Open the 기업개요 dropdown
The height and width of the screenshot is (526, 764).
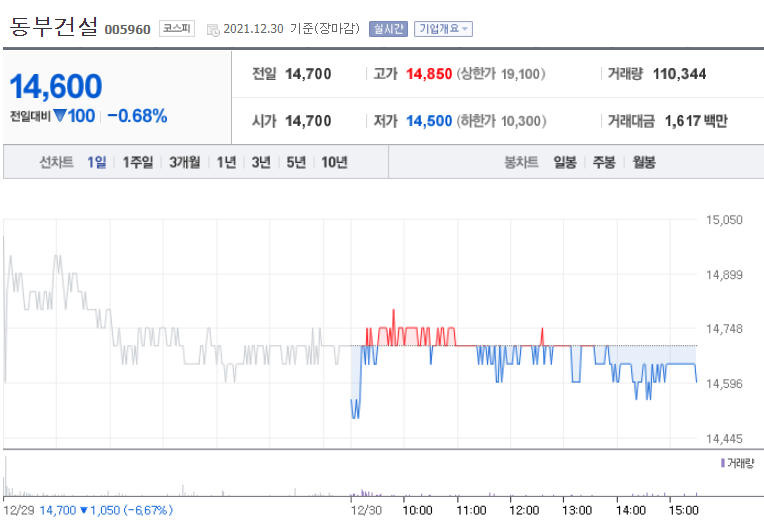pos(443,29)
